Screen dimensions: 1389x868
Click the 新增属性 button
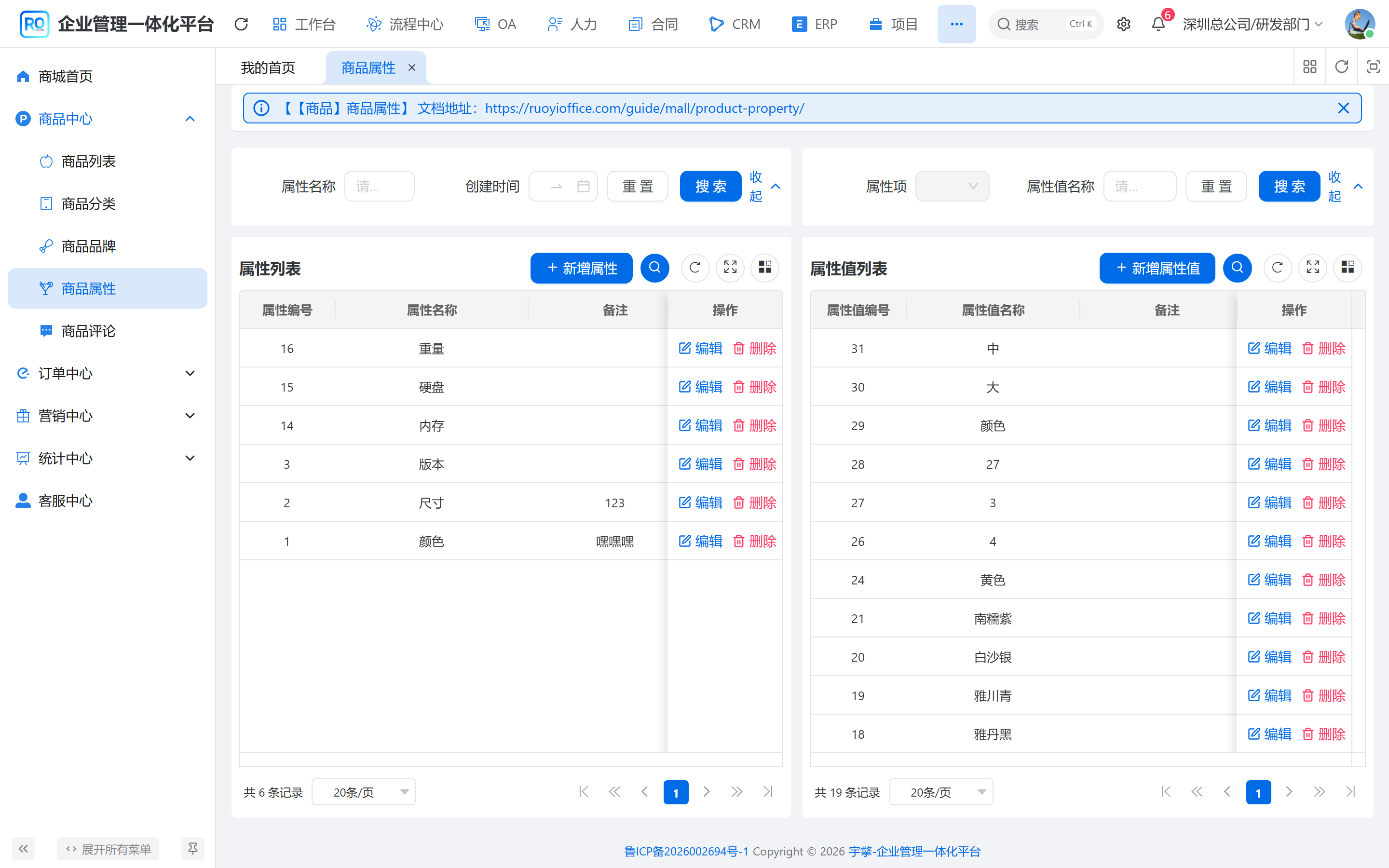click(x=582, y=268)
